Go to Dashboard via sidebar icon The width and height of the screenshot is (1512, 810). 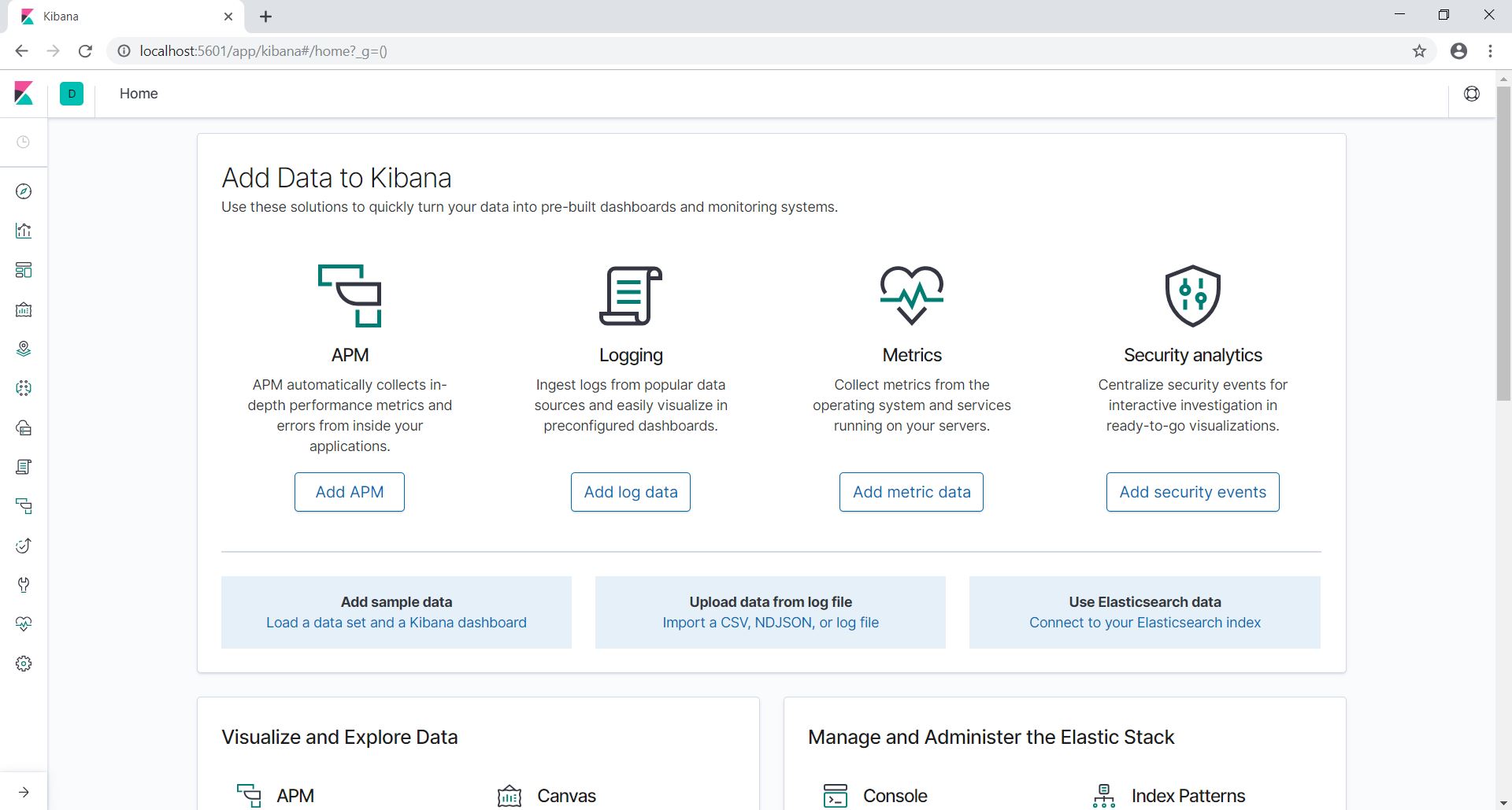tap(24, 271)
